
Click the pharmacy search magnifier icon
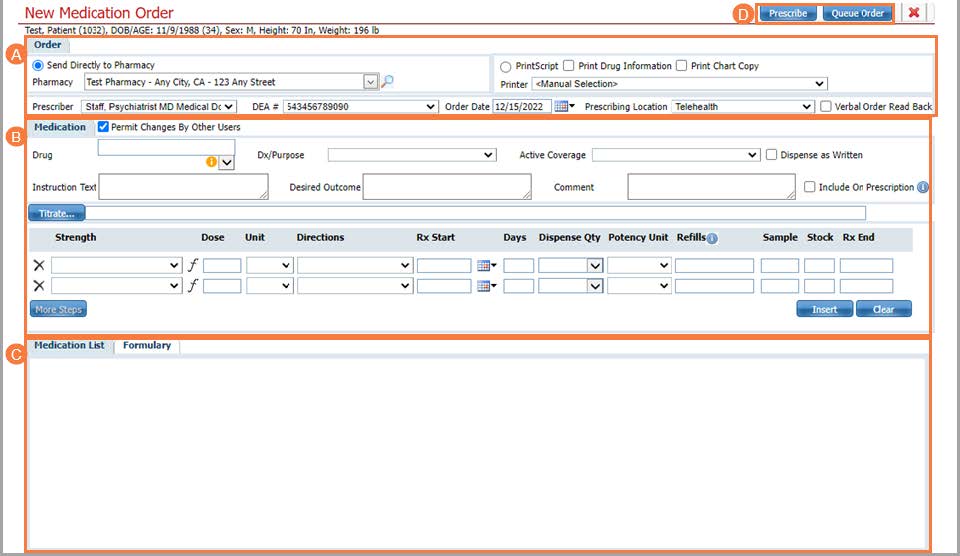(388, 82)
